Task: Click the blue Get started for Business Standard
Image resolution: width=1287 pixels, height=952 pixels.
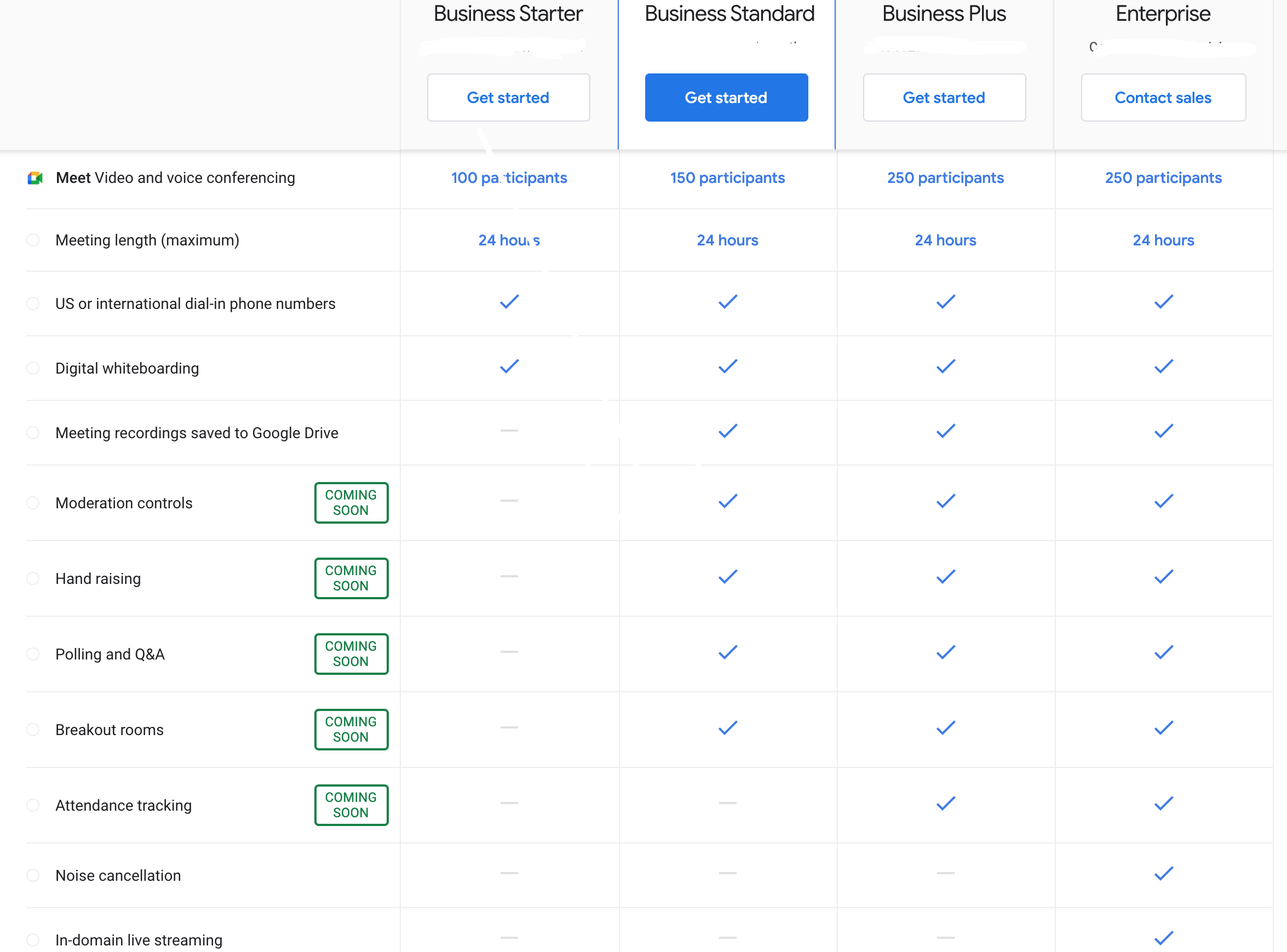Action: click(x=726, y=98)
